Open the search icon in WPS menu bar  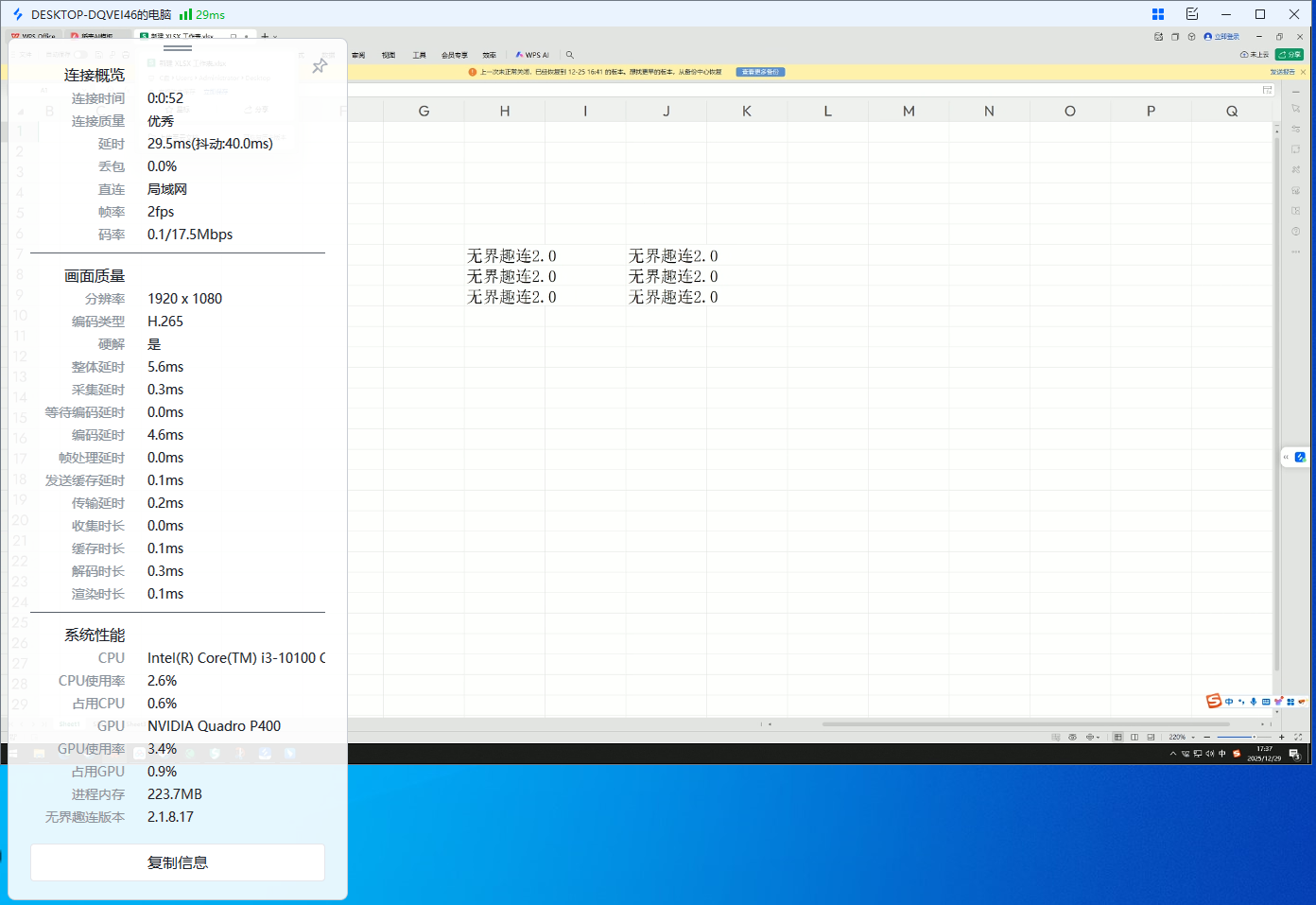coord(569,55)
